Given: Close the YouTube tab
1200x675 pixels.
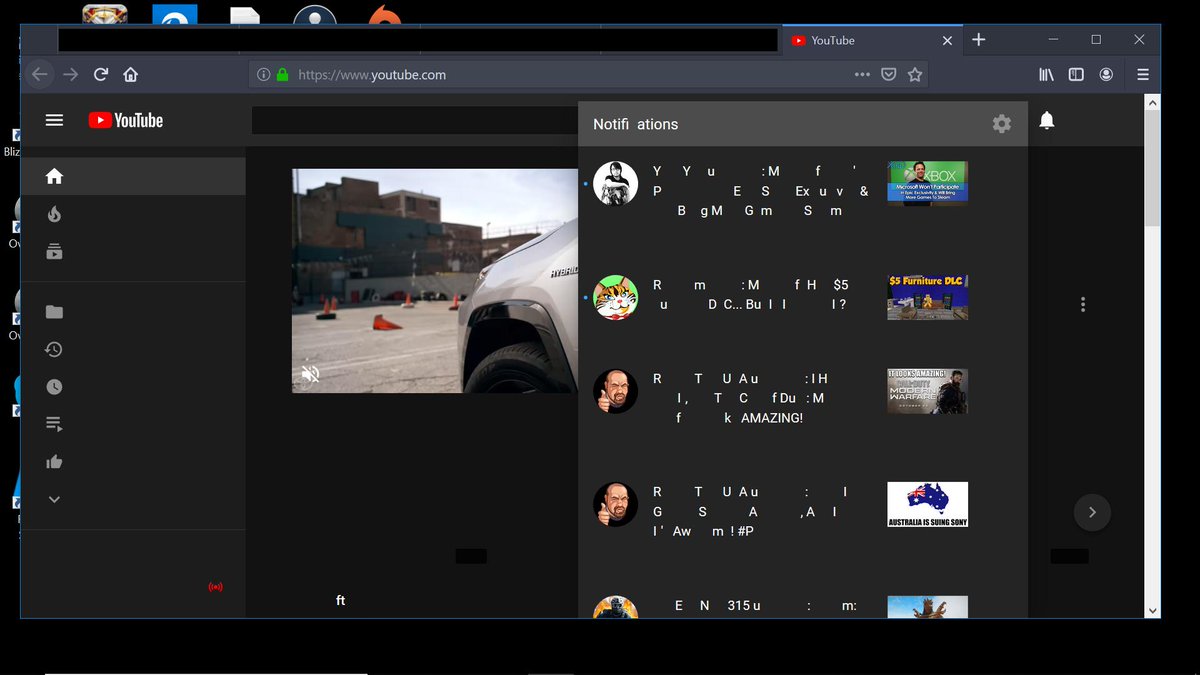Looking at the screenshot, I should 947,40.
